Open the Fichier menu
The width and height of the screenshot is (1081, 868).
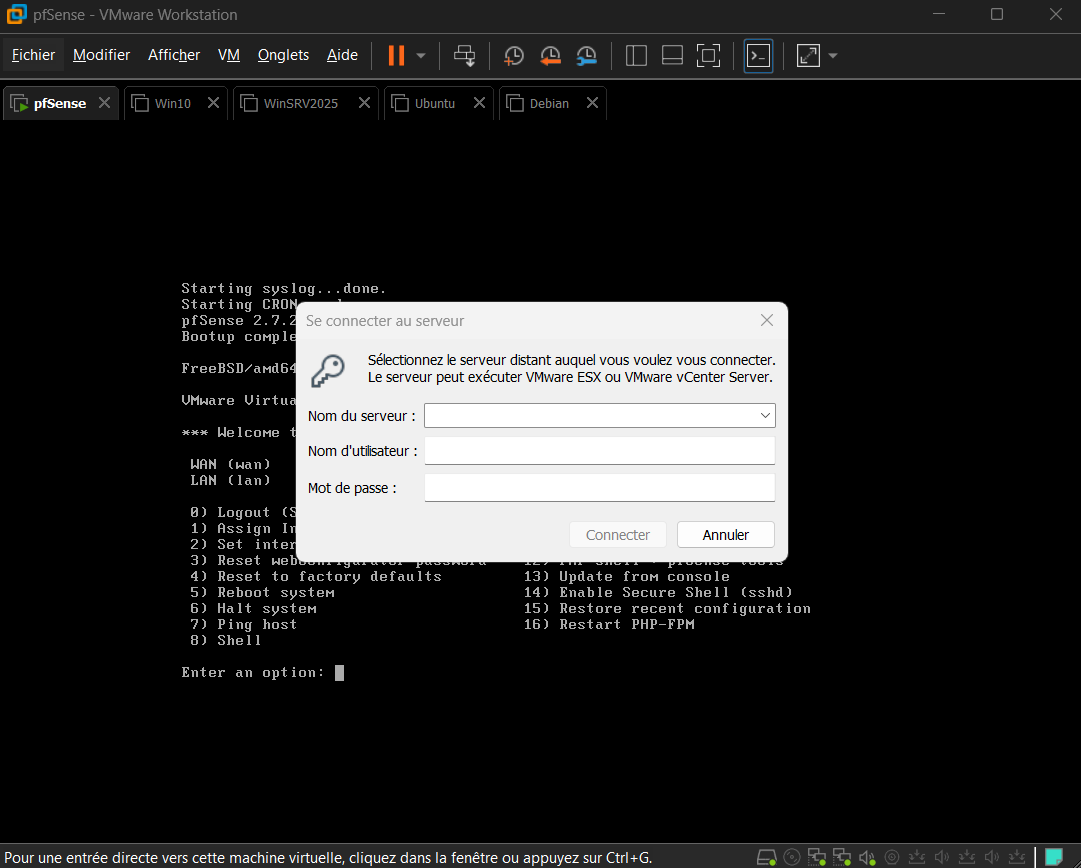(x=33, y=55)
